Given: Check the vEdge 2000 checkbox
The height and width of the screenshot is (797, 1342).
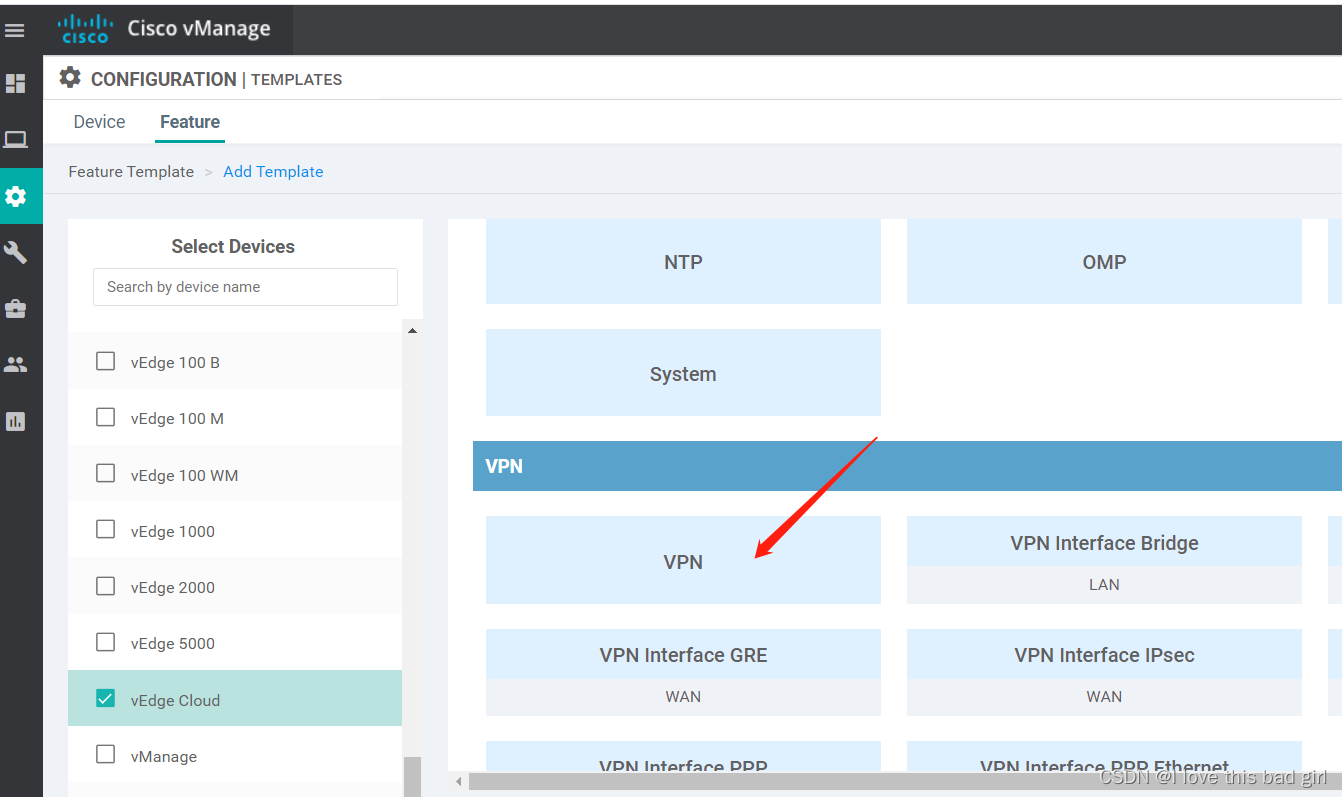Looking at the screenshot, I should click(105, 586).
